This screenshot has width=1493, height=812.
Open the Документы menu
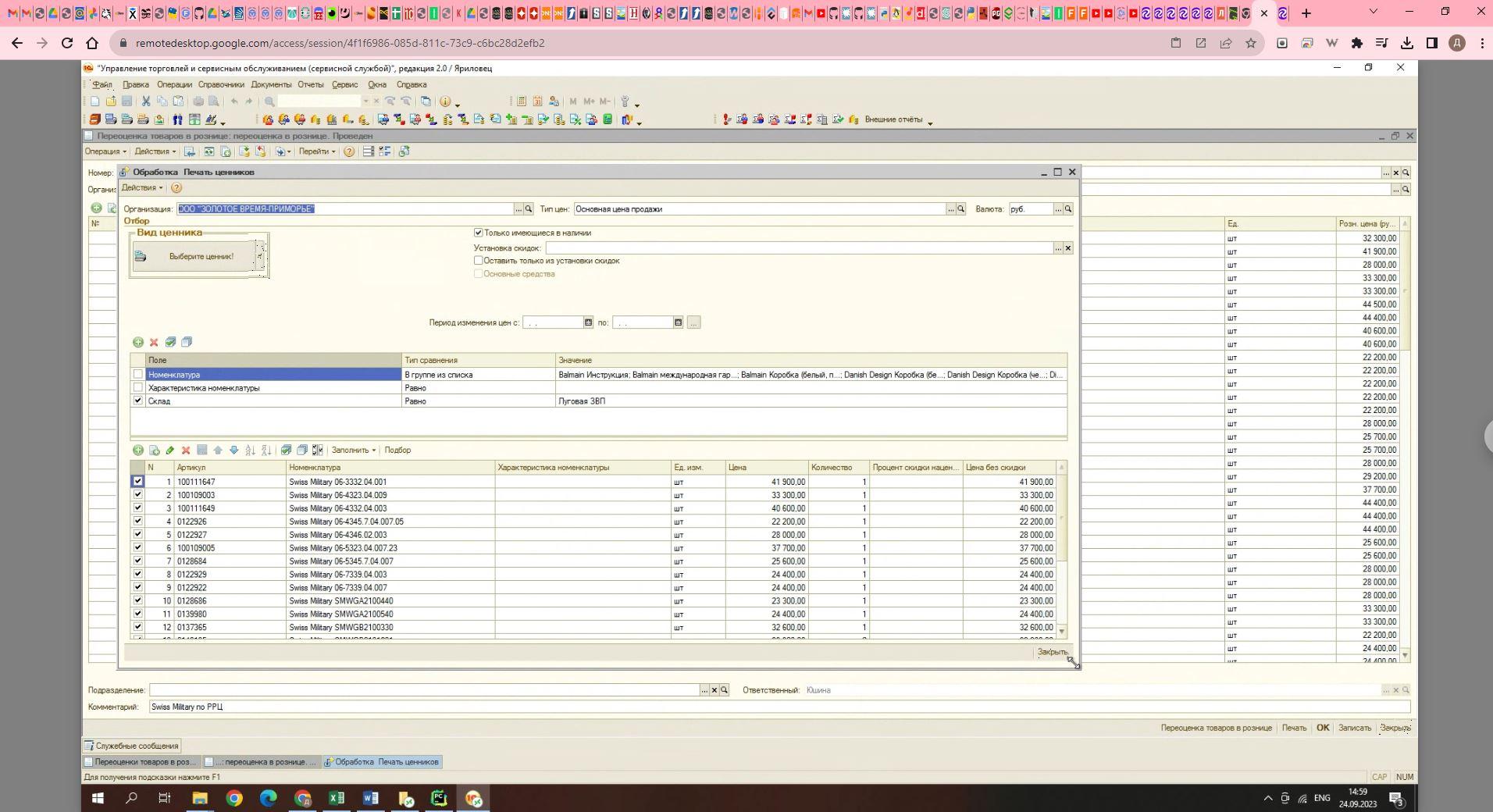click(x=271, y=84)
